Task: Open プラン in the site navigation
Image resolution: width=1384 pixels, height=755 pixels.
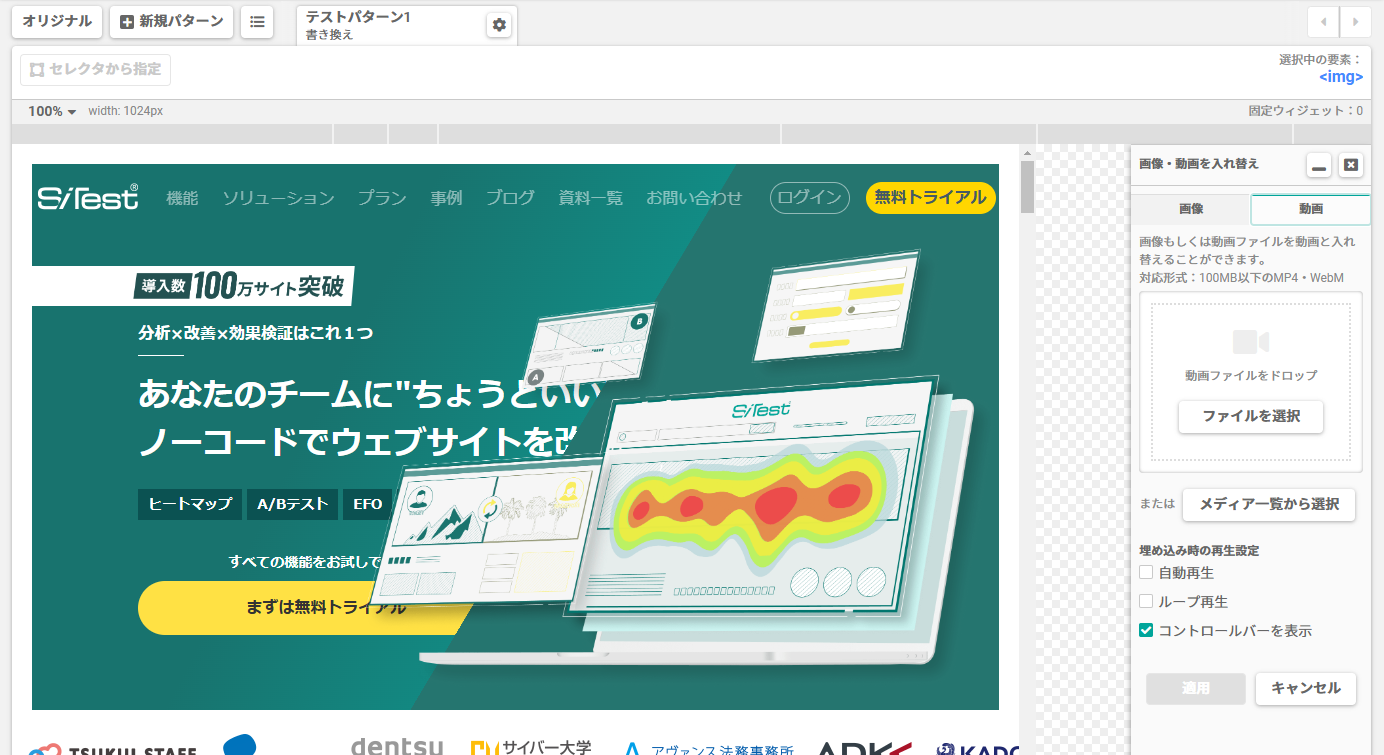Action: (382, 198)
